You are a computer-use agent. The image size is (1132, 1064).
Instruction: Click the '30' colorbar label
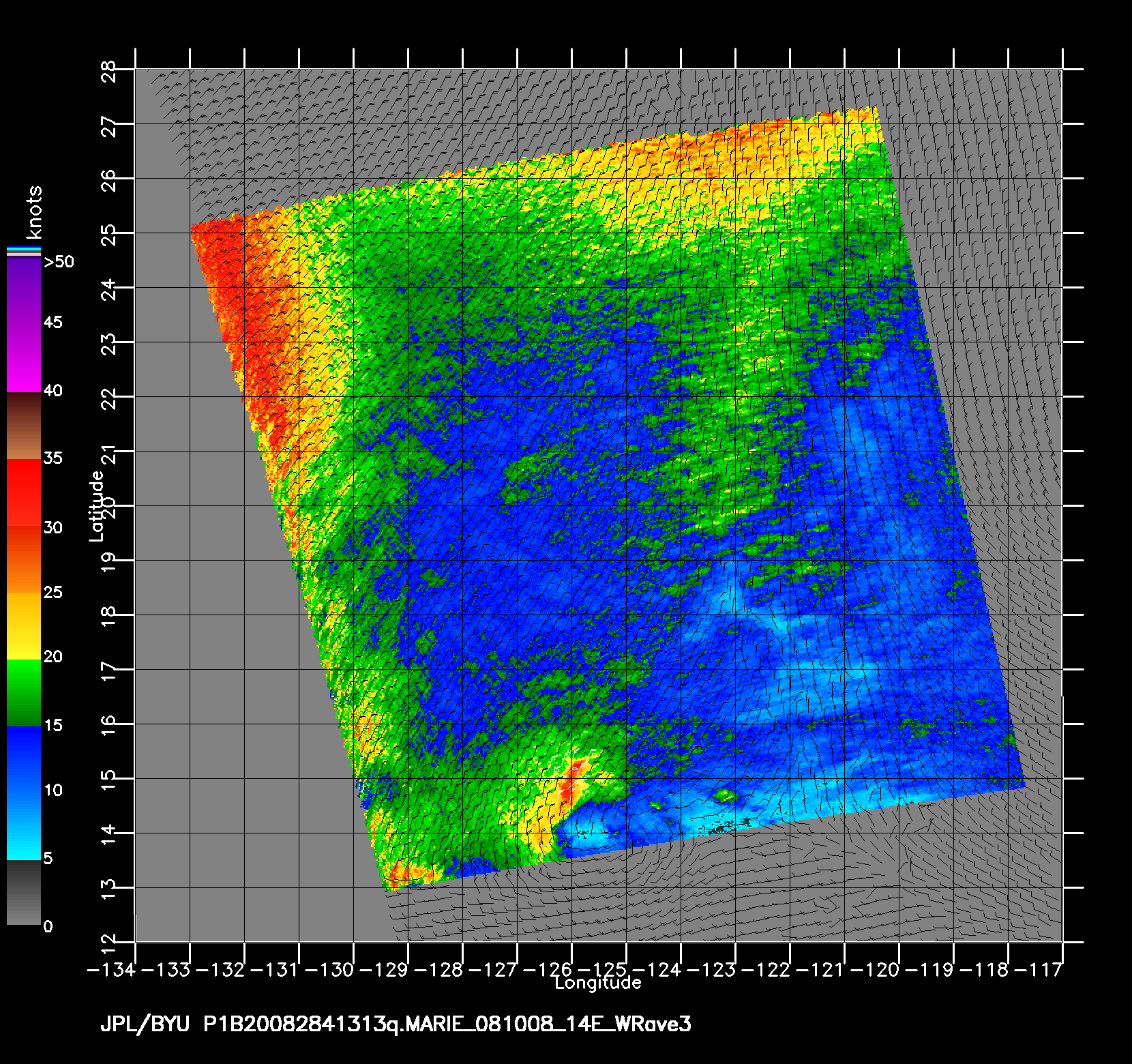pos(53,527)
